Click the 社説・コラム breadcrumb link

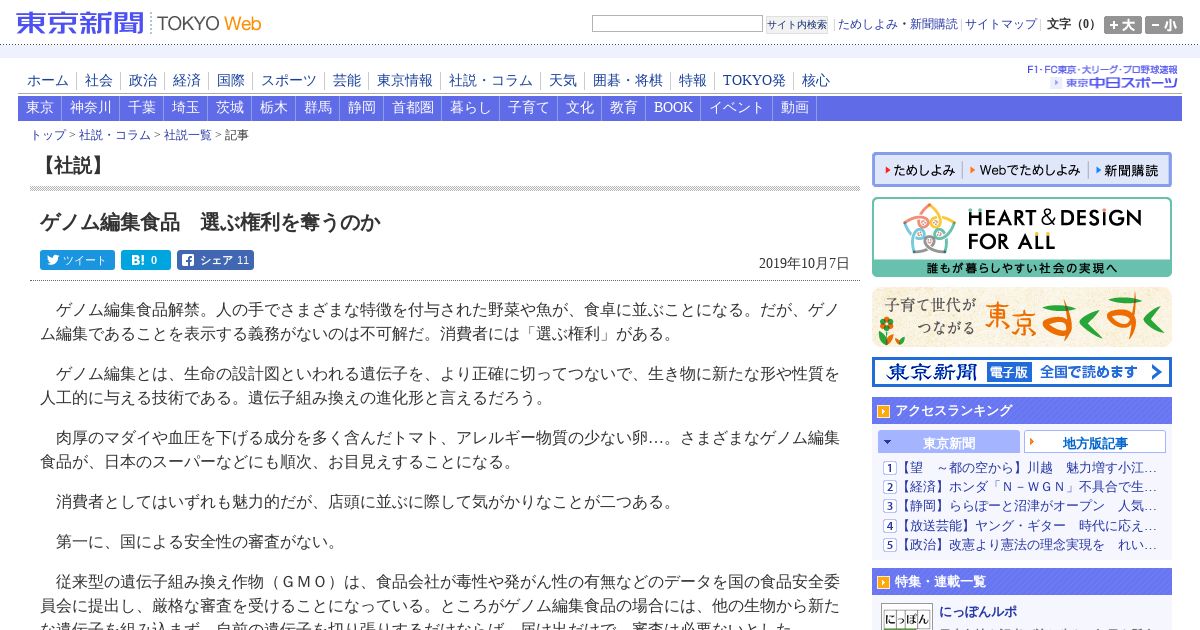click(x=115, y=135)
